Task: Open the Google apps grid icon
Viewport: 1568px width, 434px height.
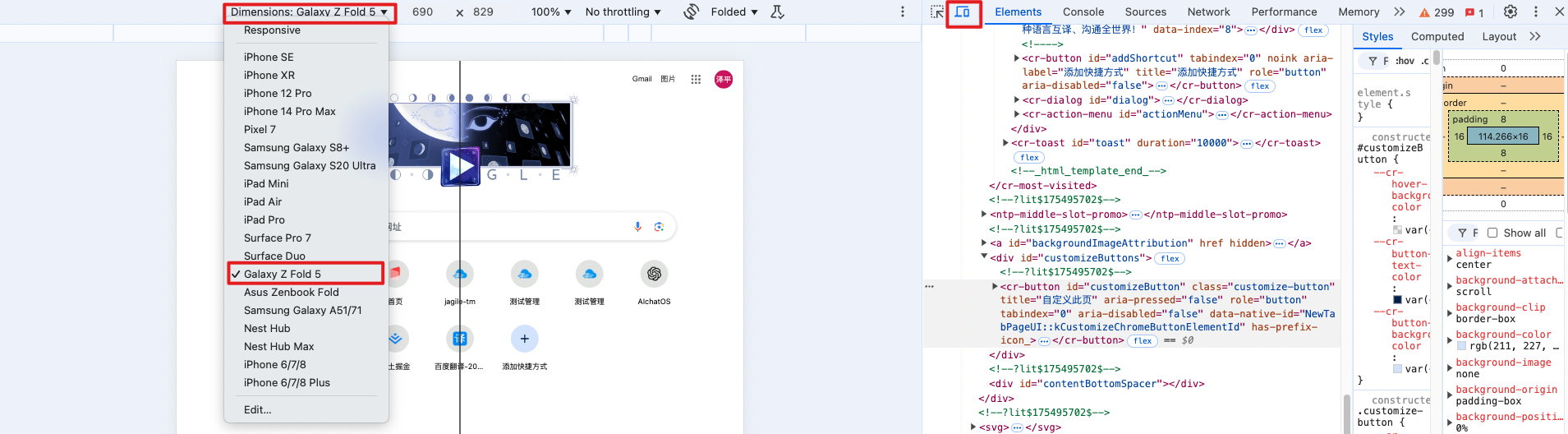Action: [x=696, y=80]
